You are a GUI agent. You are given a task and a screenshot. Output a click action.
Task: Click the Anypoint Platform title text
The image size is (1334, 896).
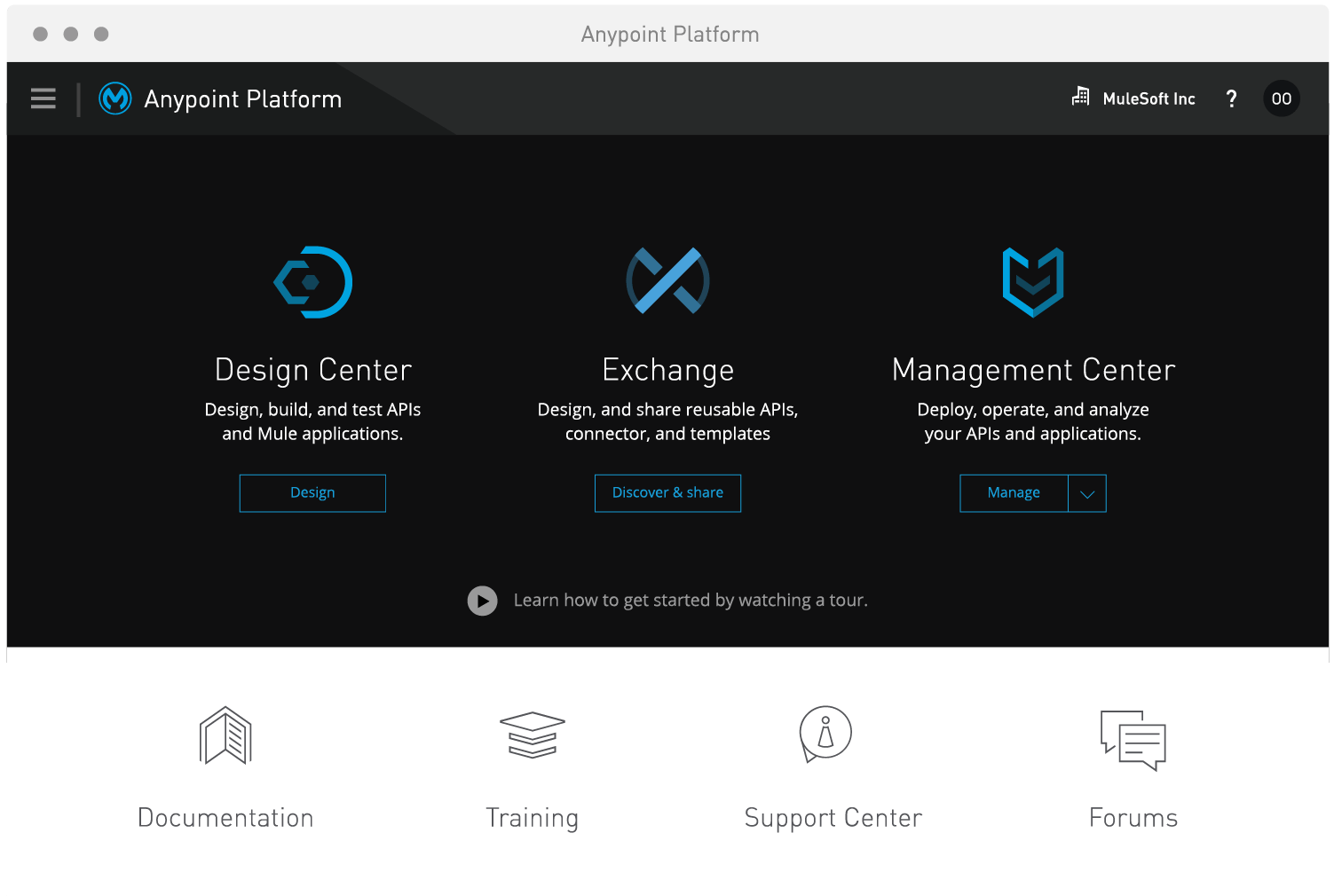point(241,98)
